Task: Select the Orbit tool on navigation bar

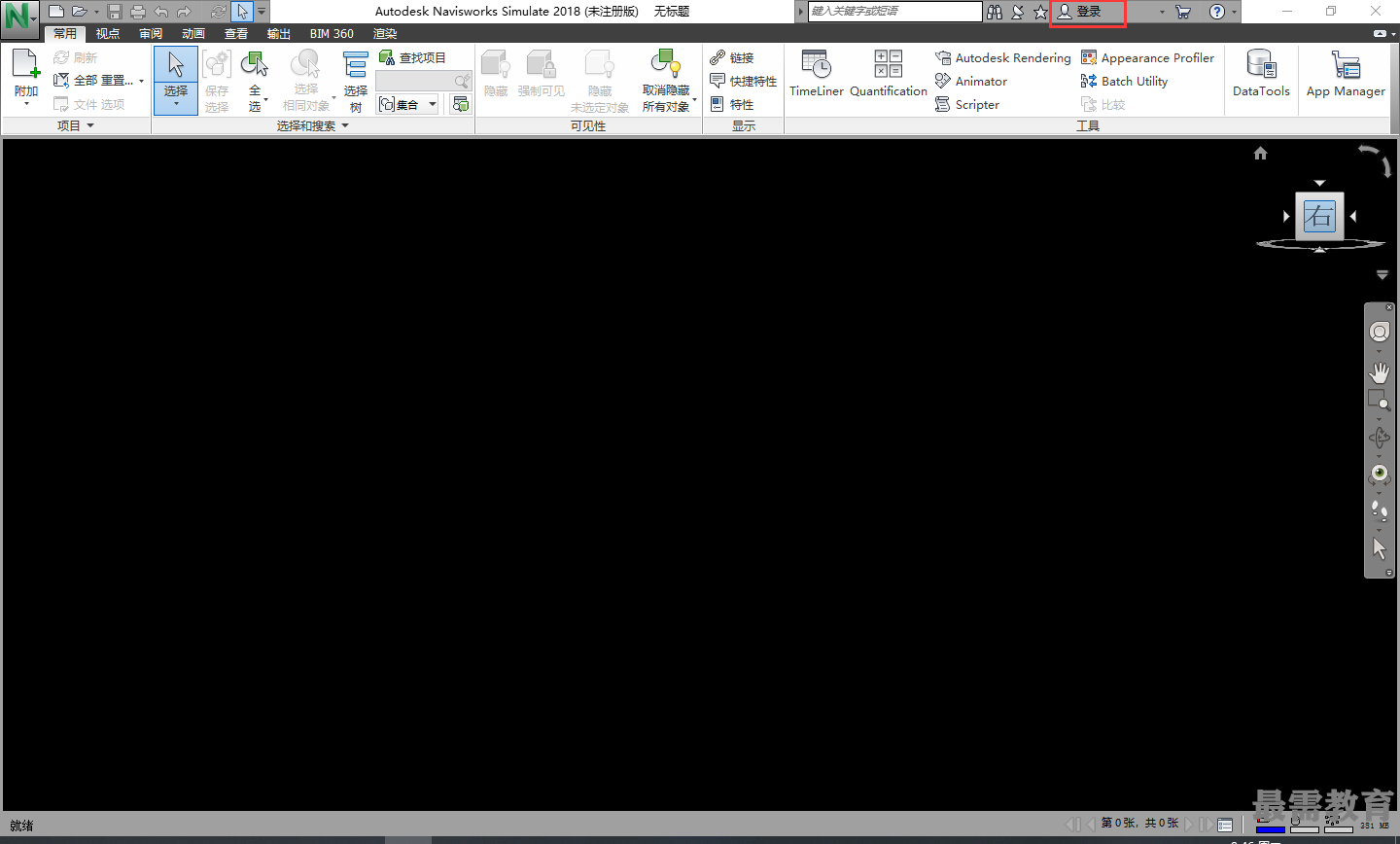Action: tap(1379, 439)
